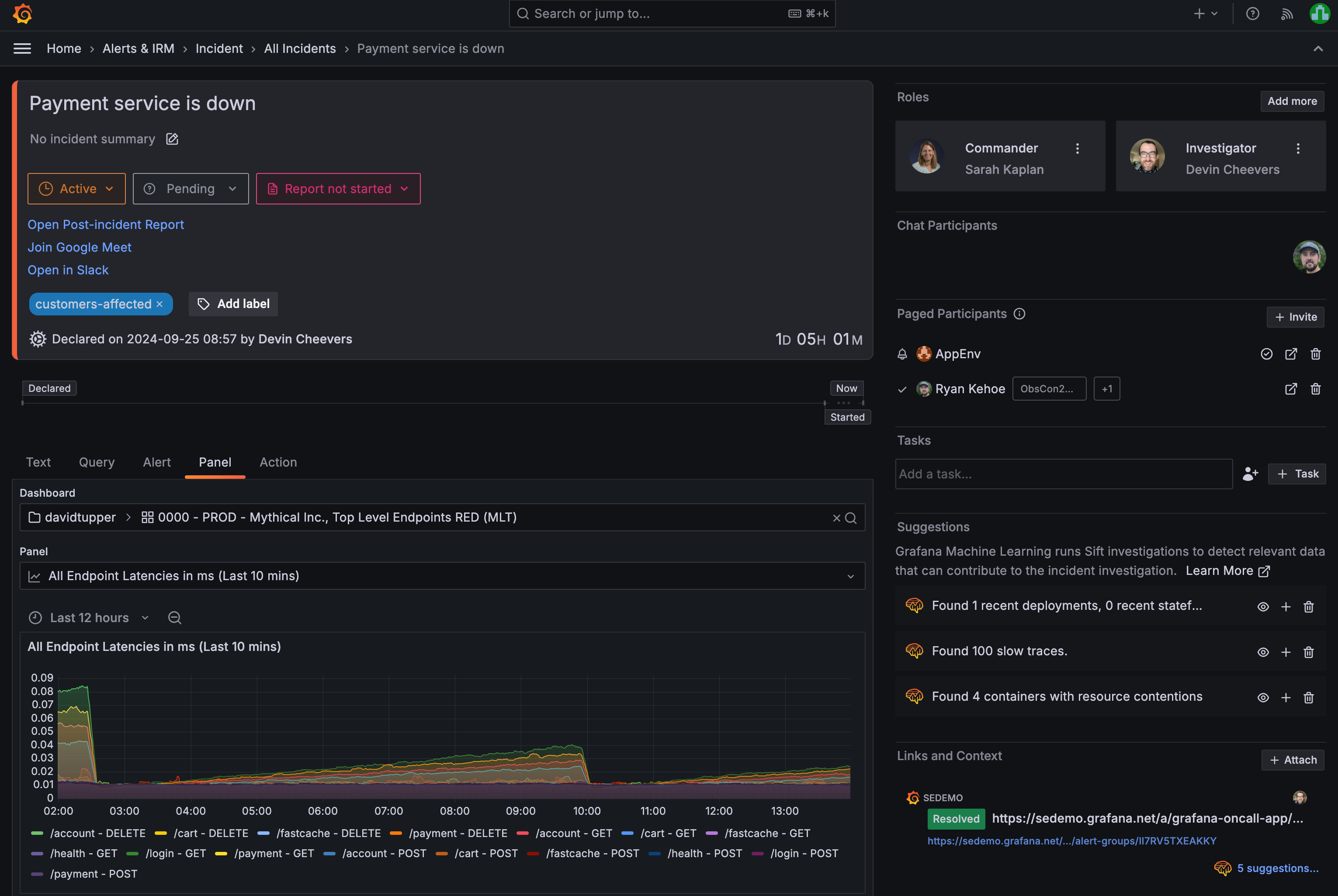Open the help menu via question mark icon

coord(1252,14)
